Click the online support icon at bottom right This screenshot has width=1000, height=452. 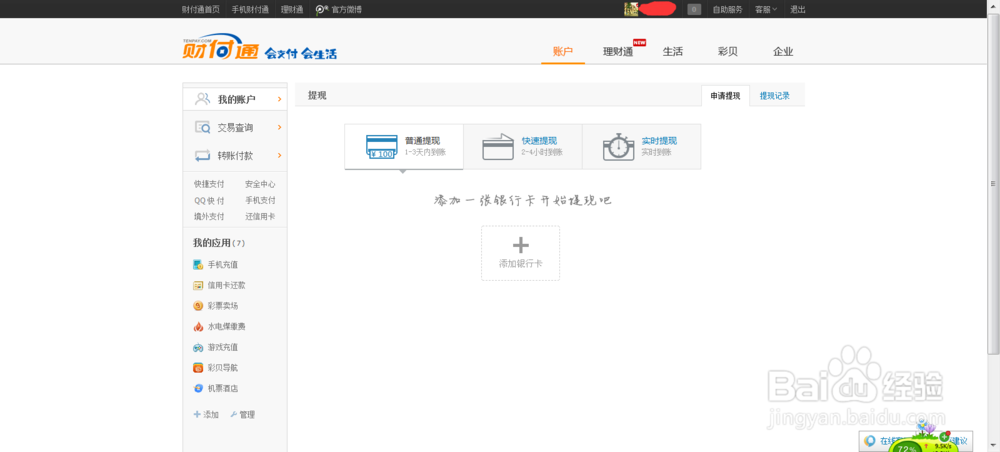pos(871,441)
